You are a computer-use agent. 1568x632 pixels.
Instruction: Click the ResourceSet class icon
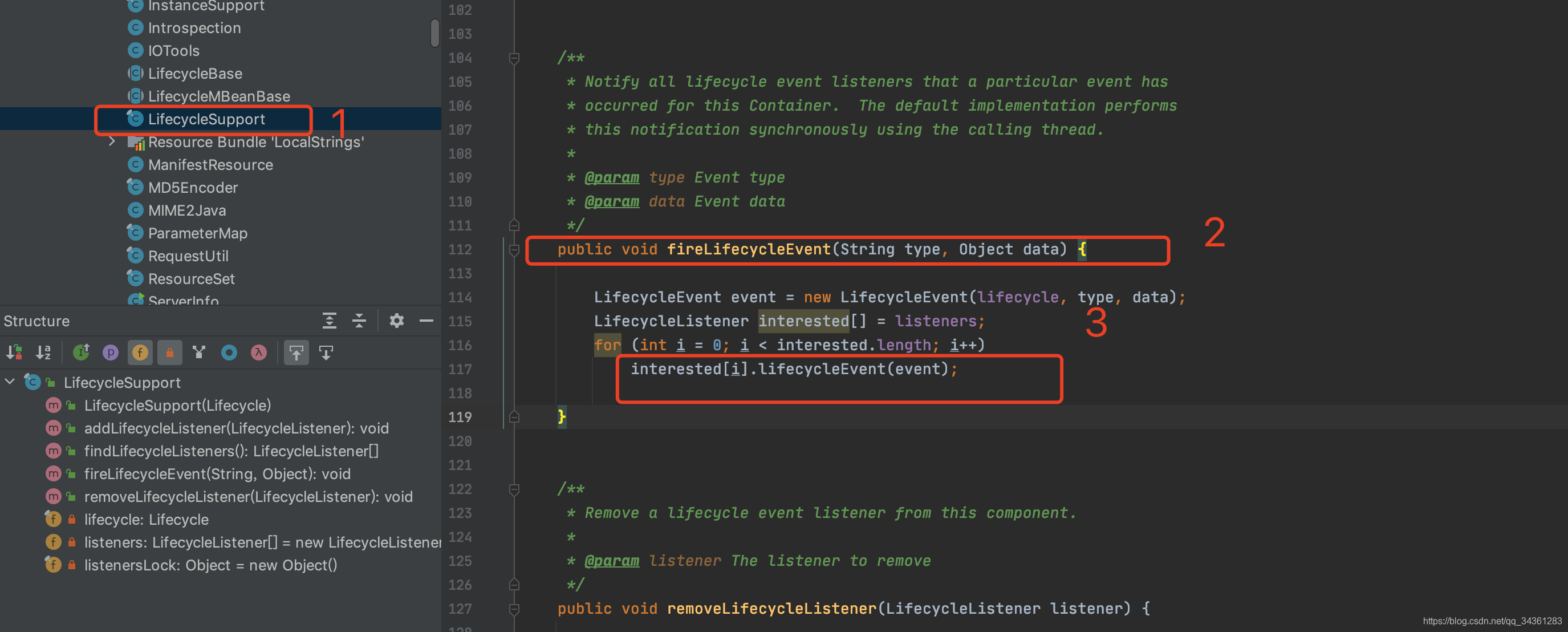tap(135, 278)
